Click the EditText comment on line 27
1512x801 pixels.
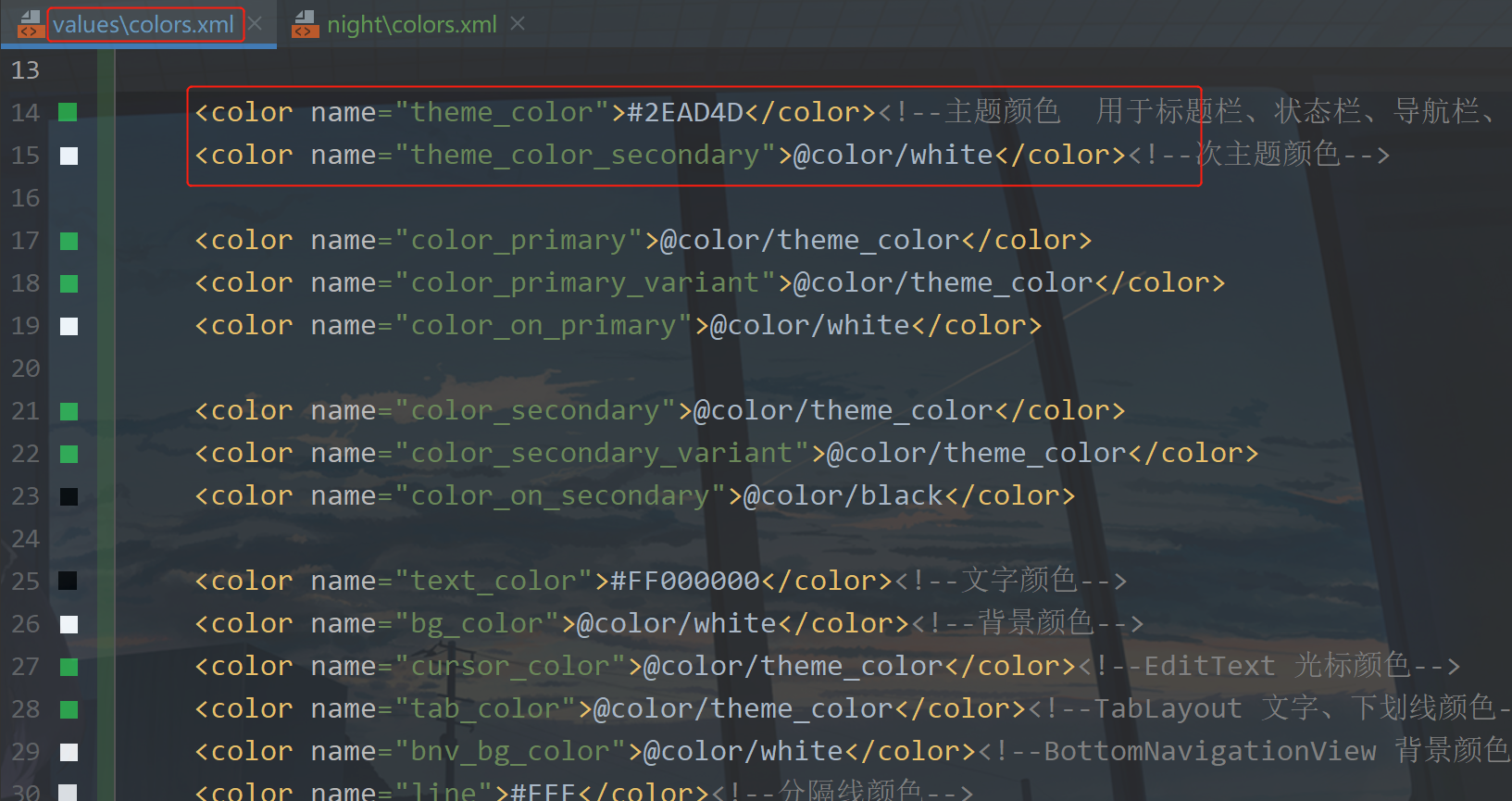tap(1268, 666)
